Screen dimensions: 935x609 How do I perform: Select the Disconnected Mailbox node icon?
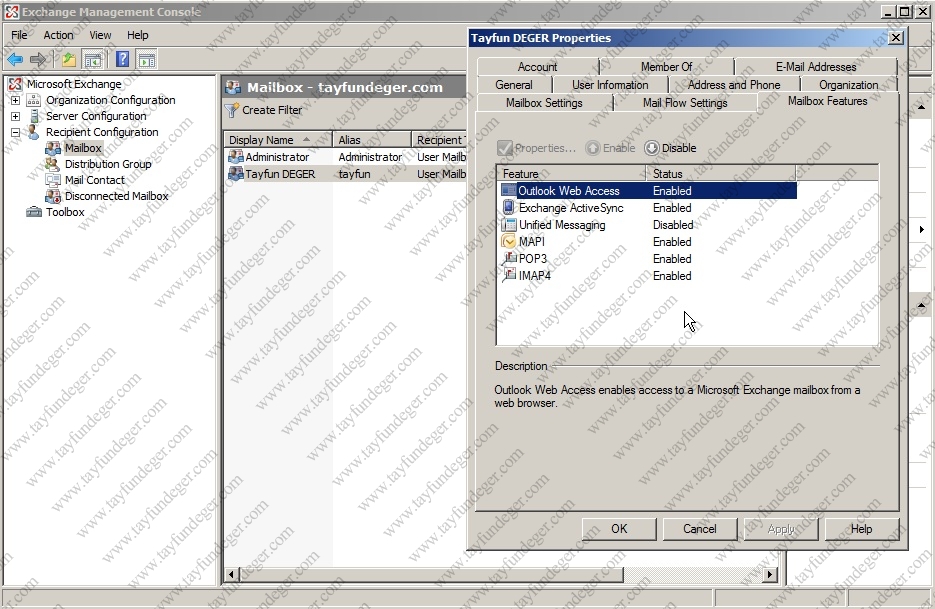54,196
